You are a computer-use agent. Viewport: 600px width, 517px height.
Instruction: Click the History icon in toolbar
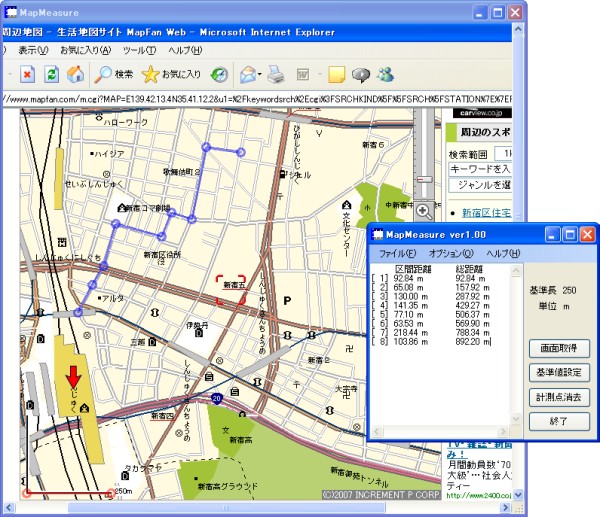pos(220,74)
